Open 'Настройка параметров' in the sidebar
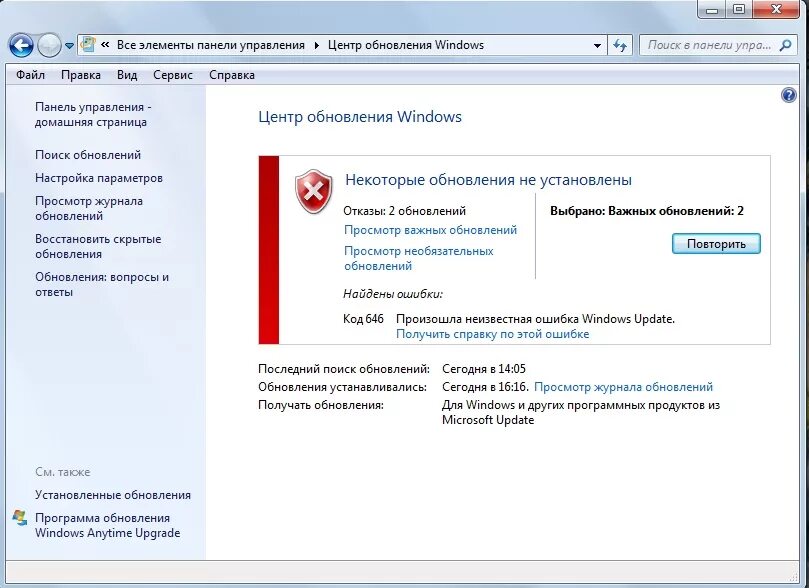The image size is (809, 588). [99, 178]
